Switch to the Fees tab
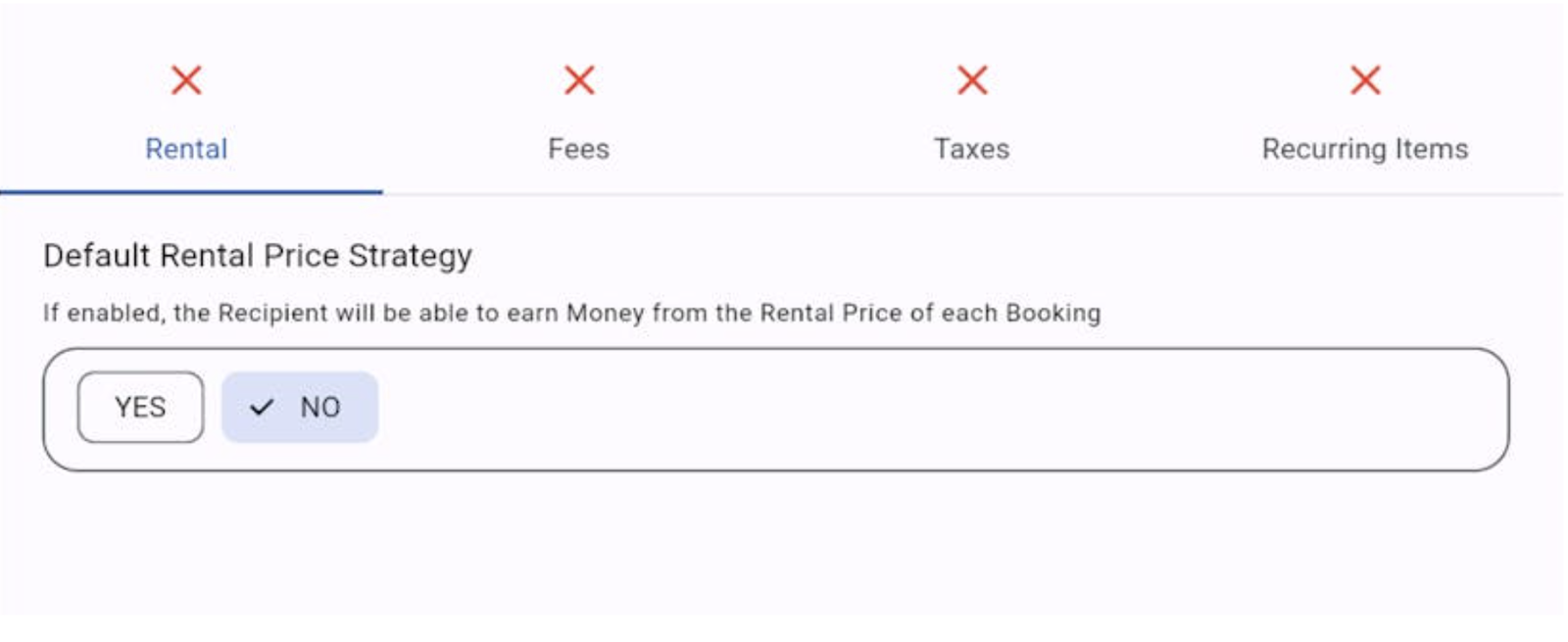This screenshot has height=642, width=1568. 579,149
